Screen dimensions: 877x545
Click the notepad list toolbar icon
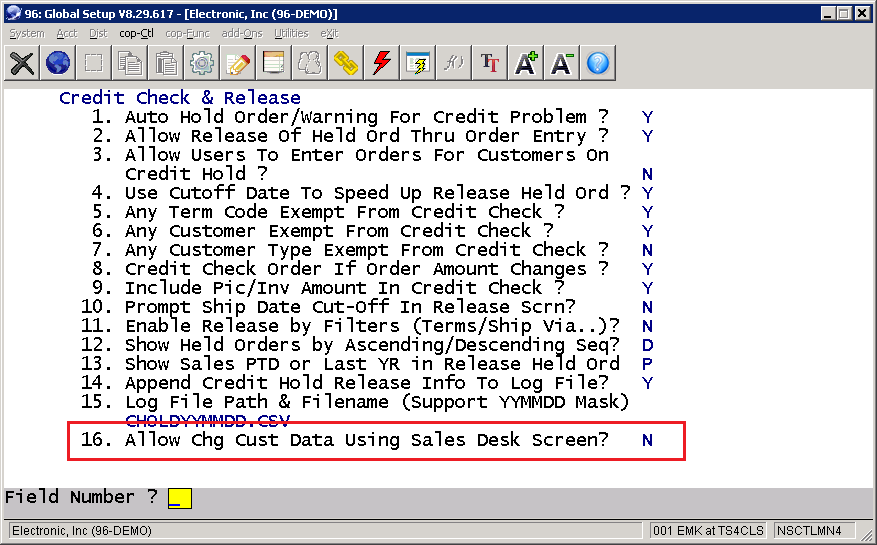click(273, 63)
